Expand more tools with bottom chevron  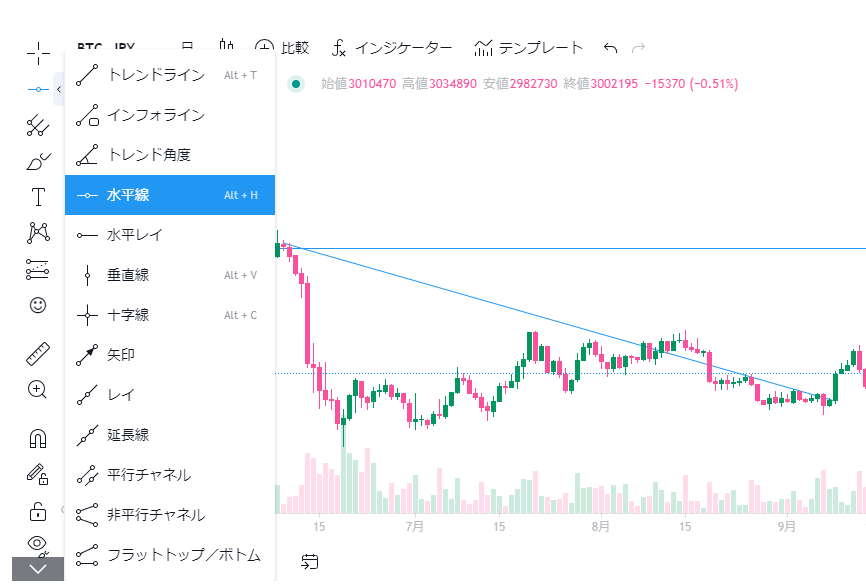pyautogui.click(x=38, y=569)
